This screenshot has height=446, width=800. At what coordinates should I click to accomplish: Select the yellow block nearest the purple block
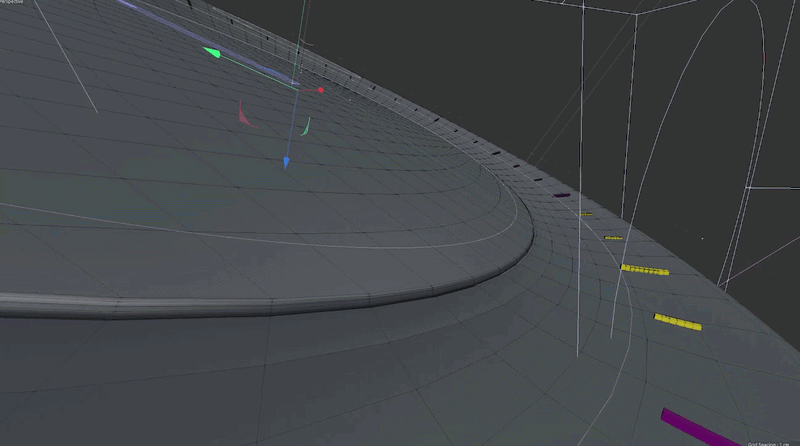coord(678,320)
